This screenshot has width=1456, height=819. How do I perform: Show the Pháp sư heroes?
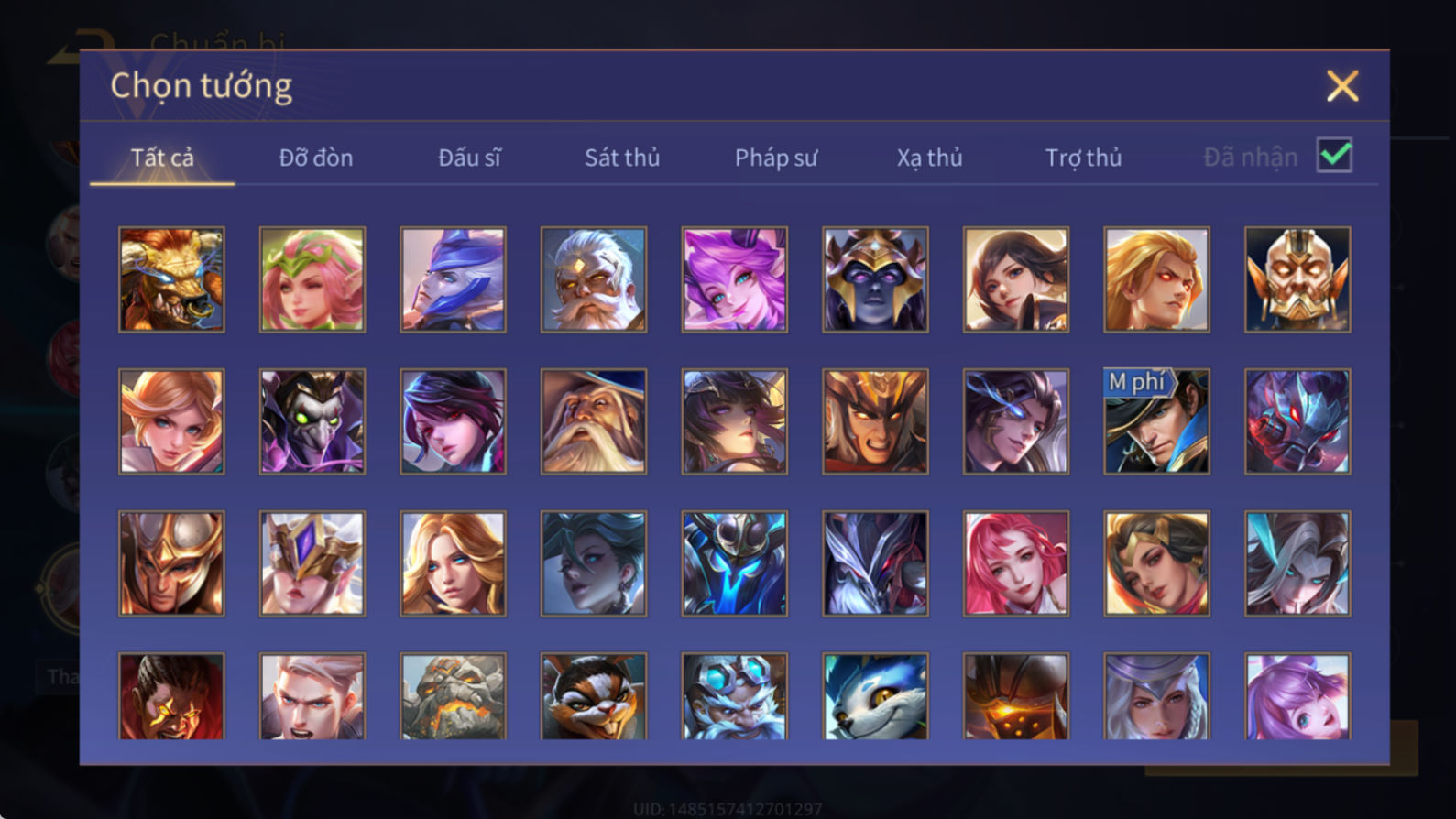[776, 158]
